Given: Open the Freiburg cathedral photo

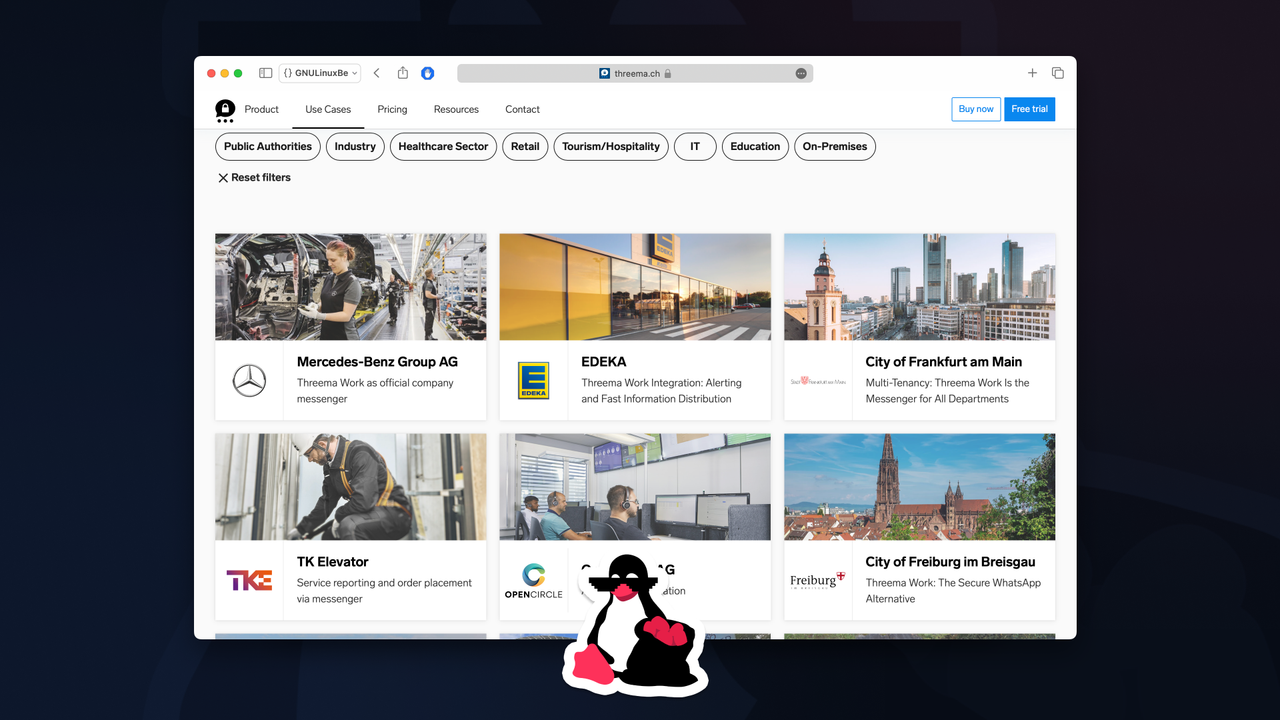Looking at the screenshot, I should tap(920, 487).
